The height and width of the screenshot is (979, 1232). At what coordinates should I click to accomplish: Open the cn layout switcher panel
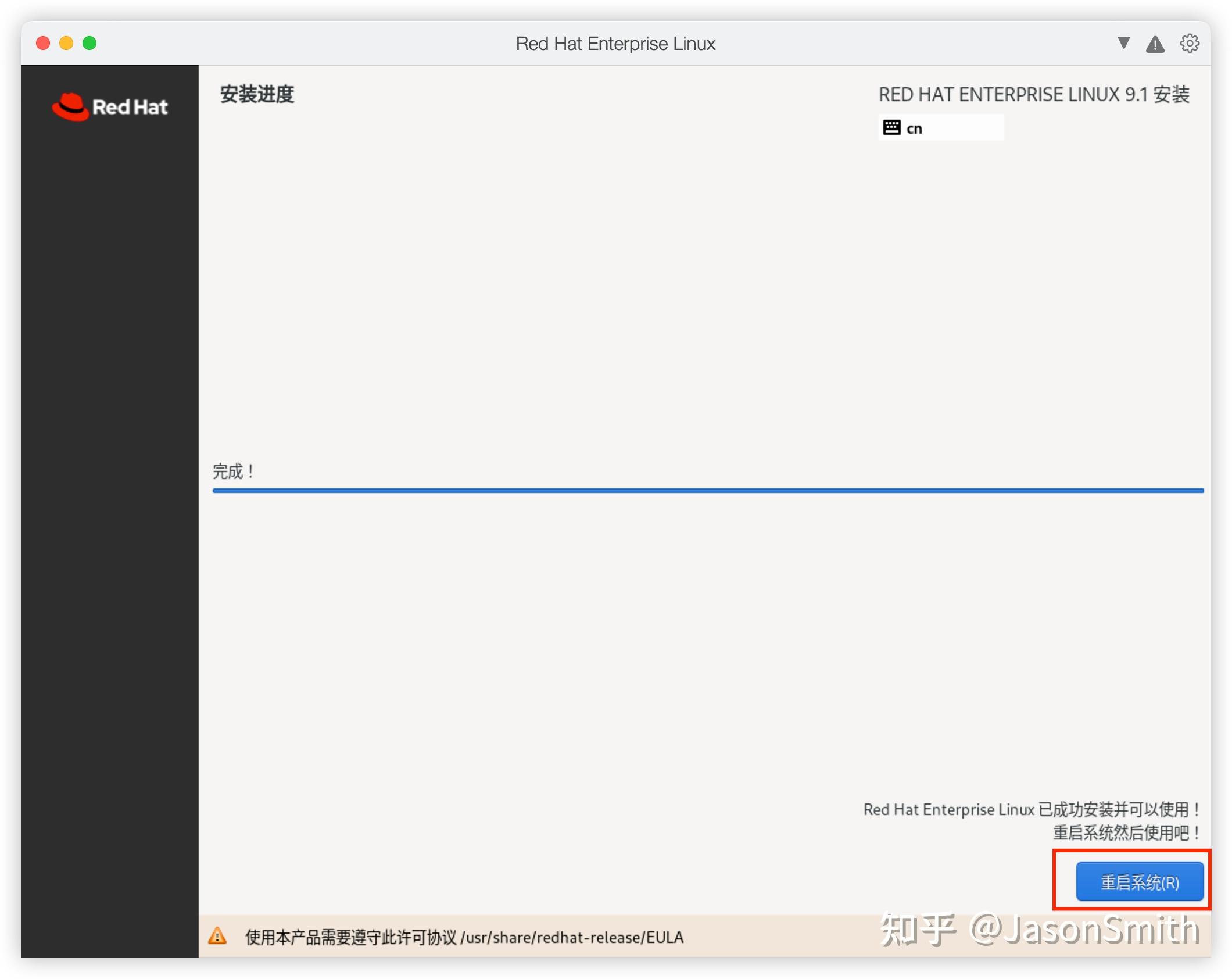pyautogui.click(x=940, y=127)
